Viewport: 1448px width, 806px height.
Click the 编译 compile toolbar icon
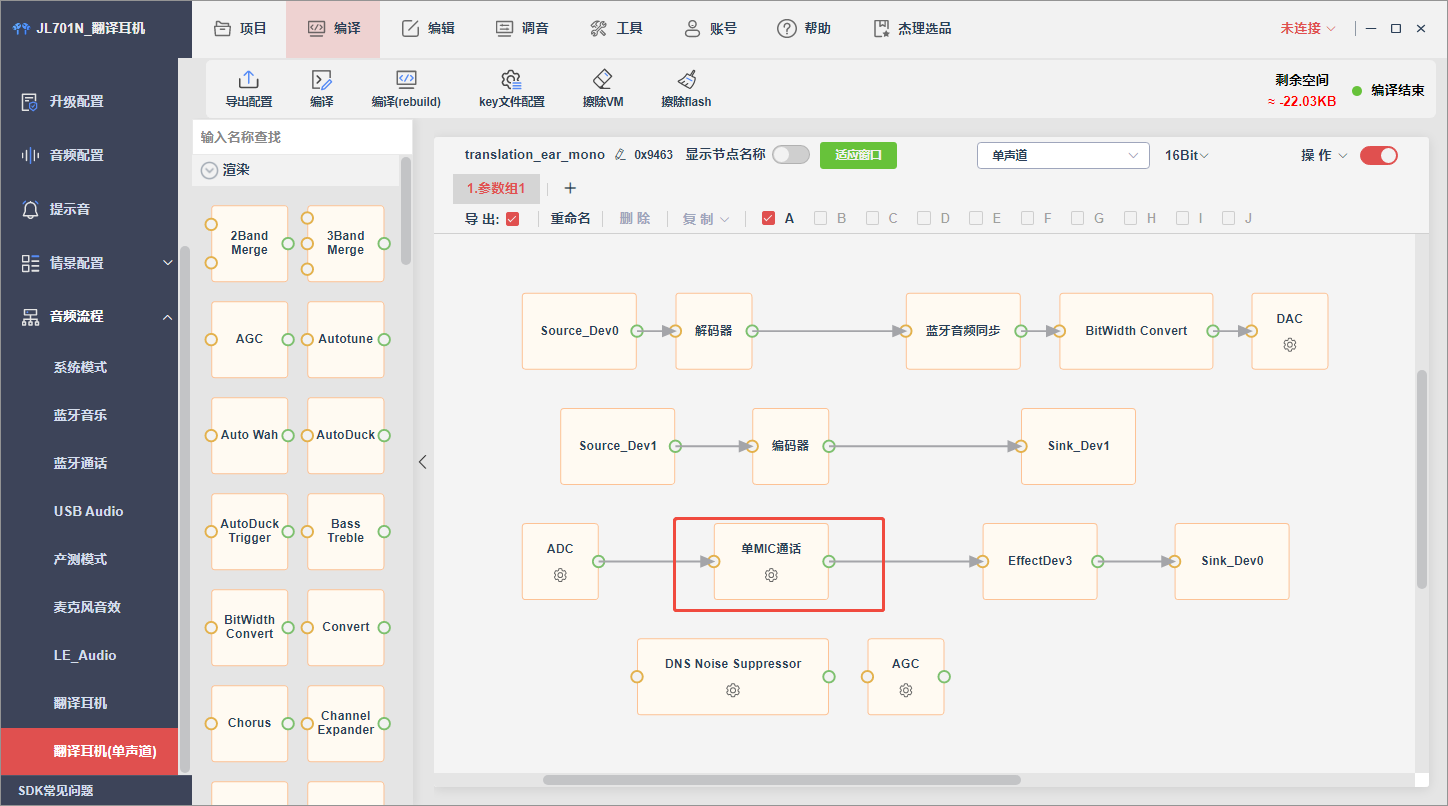(321, 80)
